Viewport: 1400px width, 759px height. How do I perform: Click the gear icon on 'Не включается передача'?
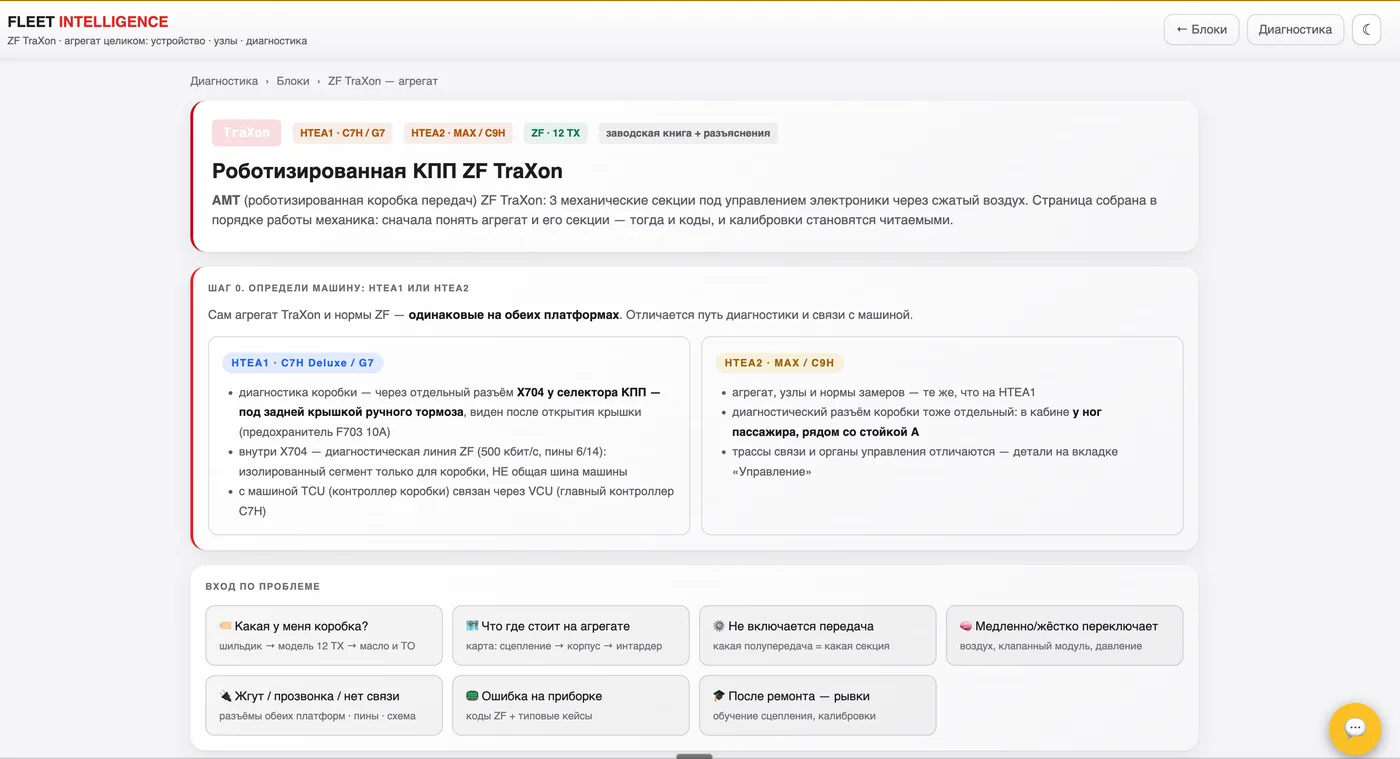click(x=719, y=626)
